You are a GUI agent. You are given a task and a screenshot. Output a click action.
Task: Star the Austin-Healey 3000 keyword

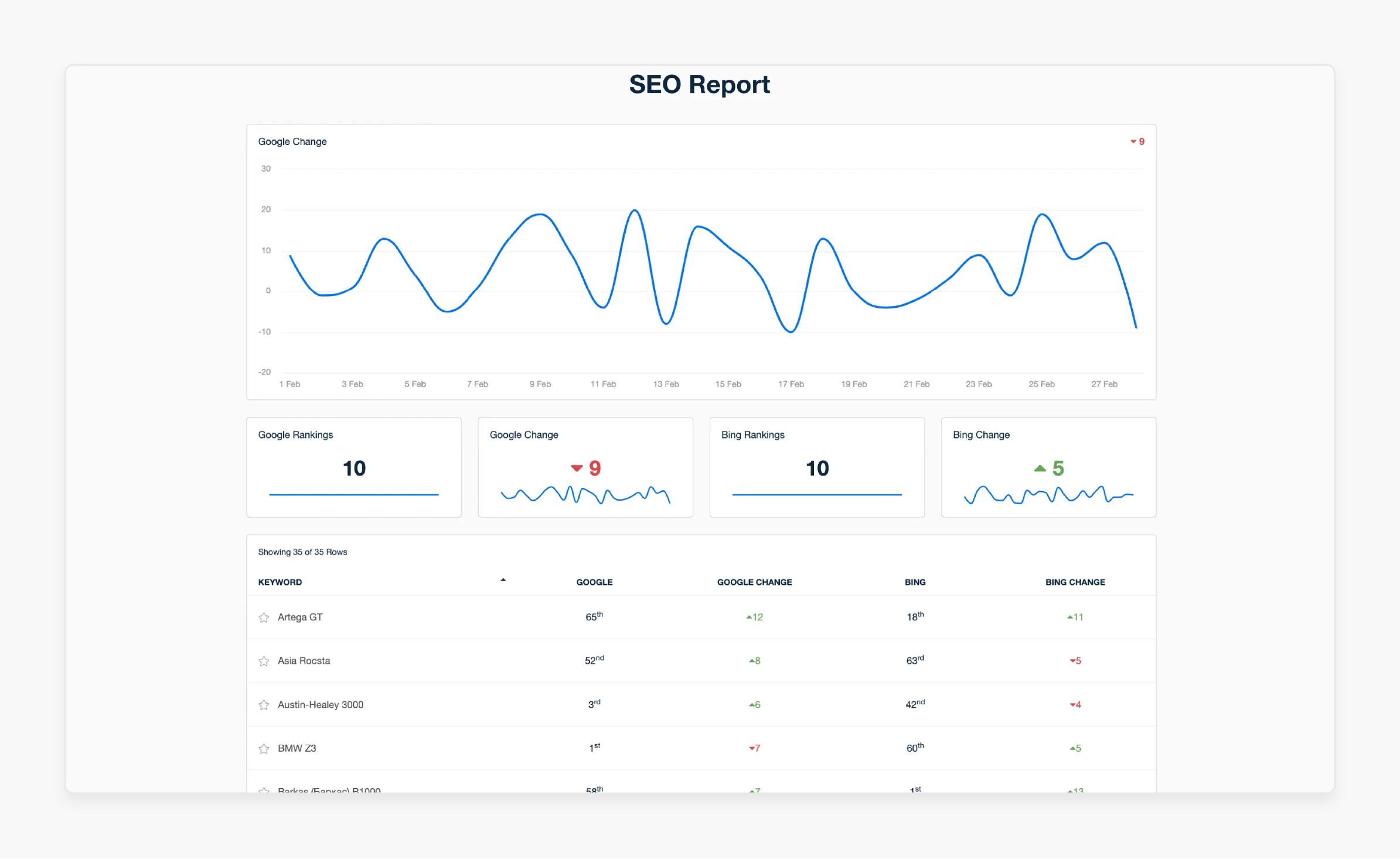pos(264,705)
